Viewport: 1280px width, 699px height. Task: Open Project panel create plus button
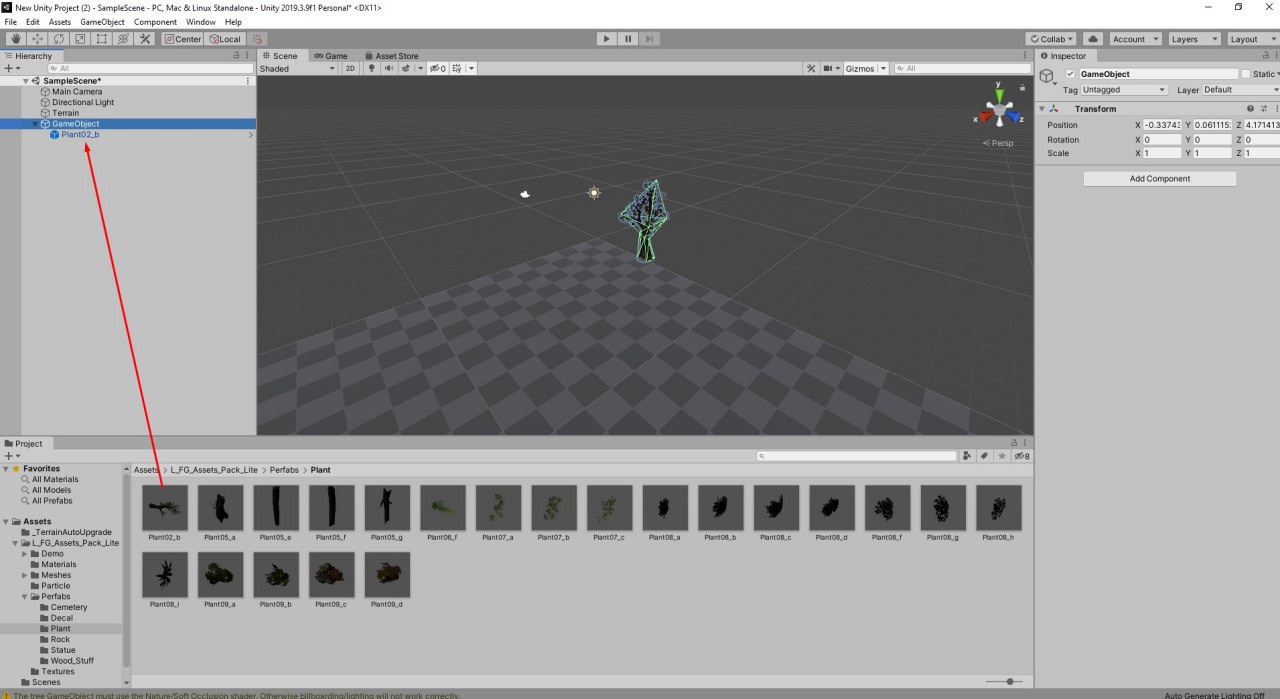coord(10,456)
